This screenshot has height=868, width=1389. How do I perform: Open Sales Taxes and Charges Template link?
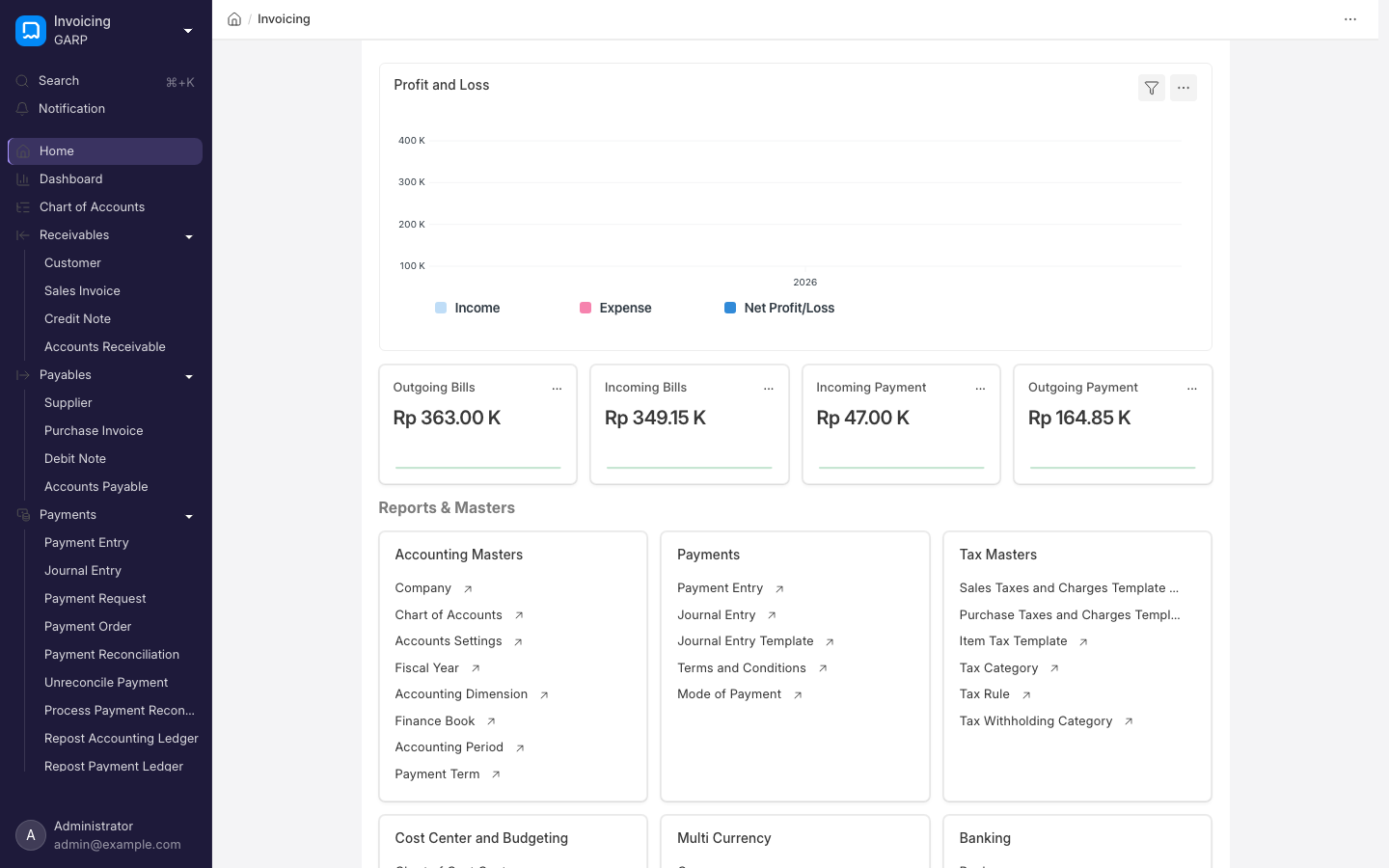[x=1069, y=588]
